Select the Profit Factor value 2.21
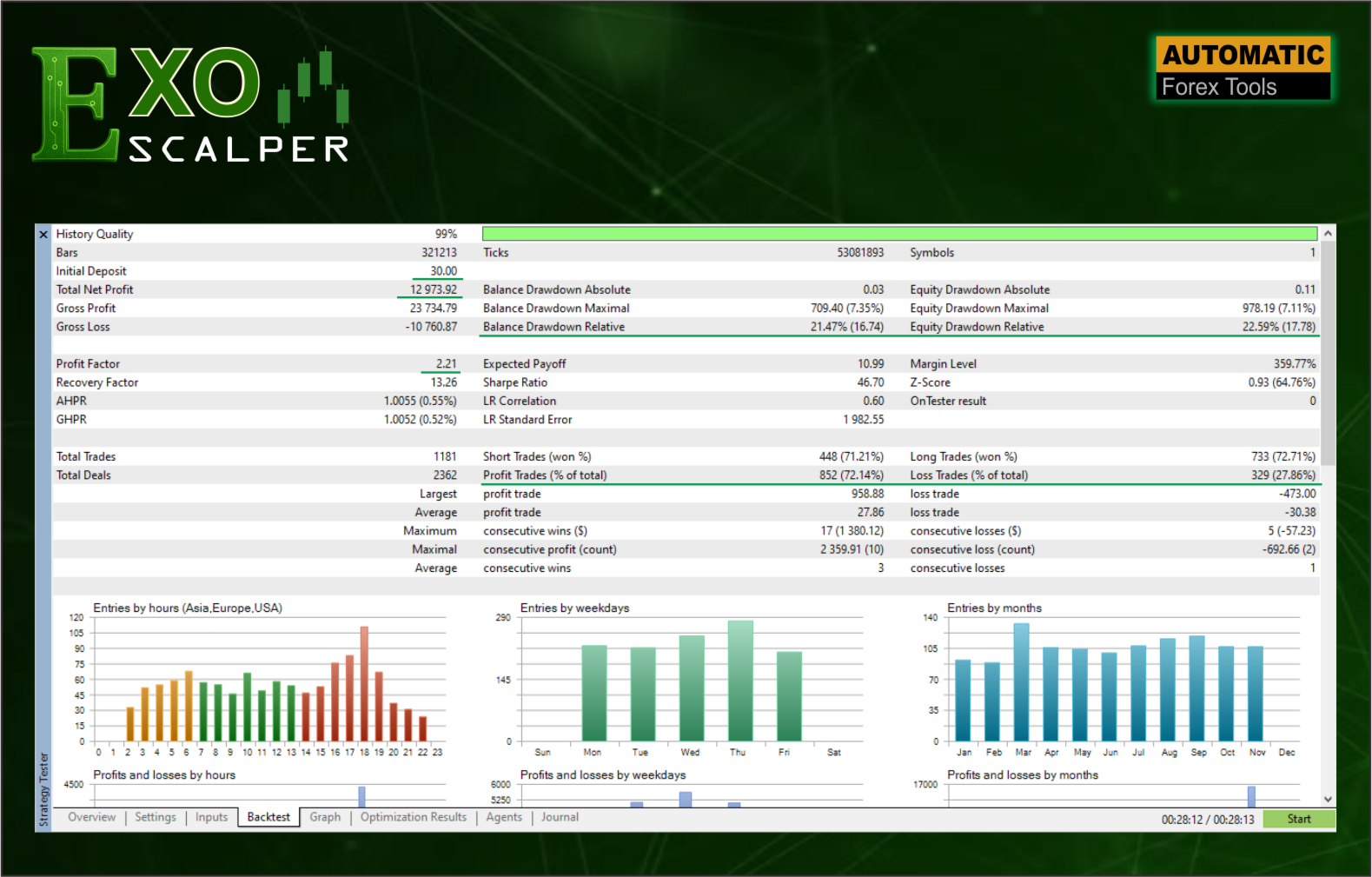Screen dimensions: 1372x877 pos(447,364)
